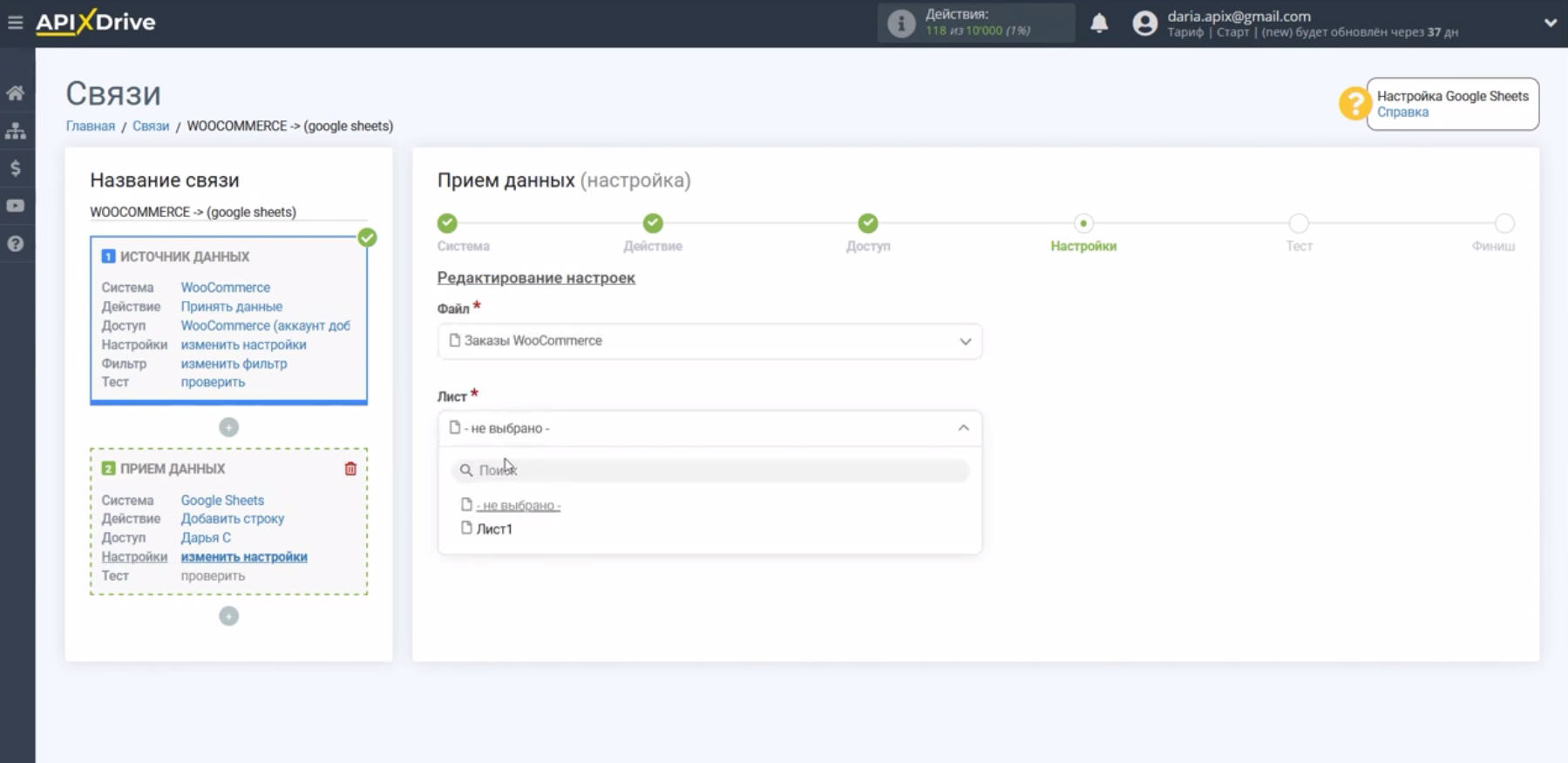The image size is (1568, 763).
Task: Go to Связи breadcrumb
Action: pos(151,126)
